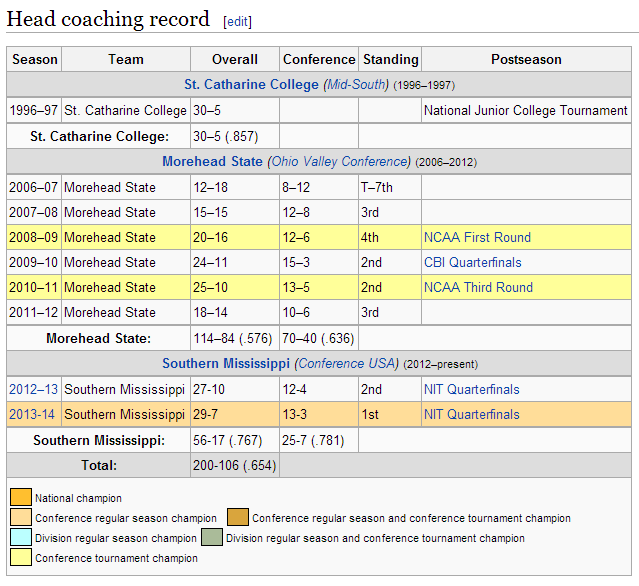Select the 1st standing cell
Screen dimensions: 639x586
pos(390,414)
